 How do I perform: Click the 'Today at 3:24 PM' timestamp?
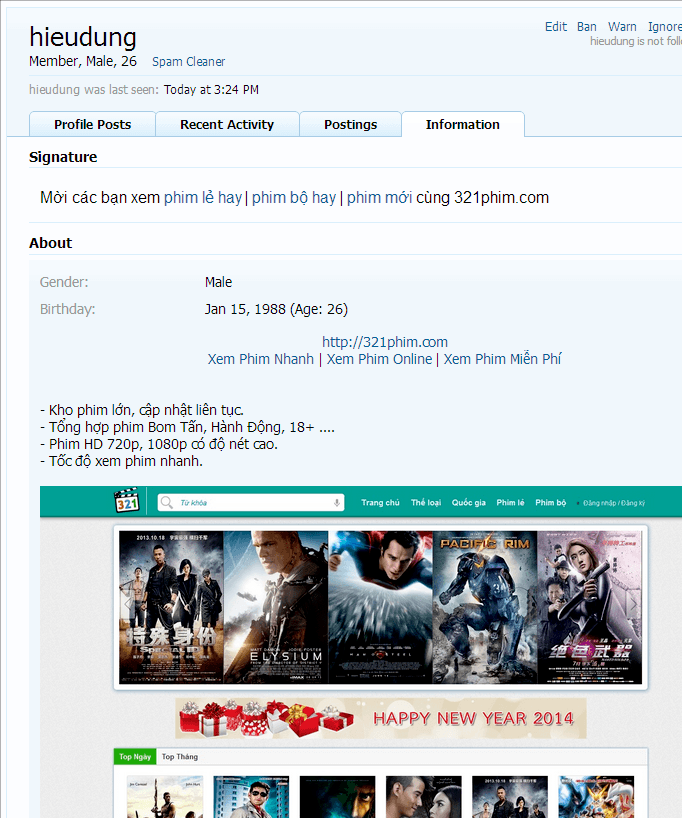pyautogui.click(x=211, y=90)
